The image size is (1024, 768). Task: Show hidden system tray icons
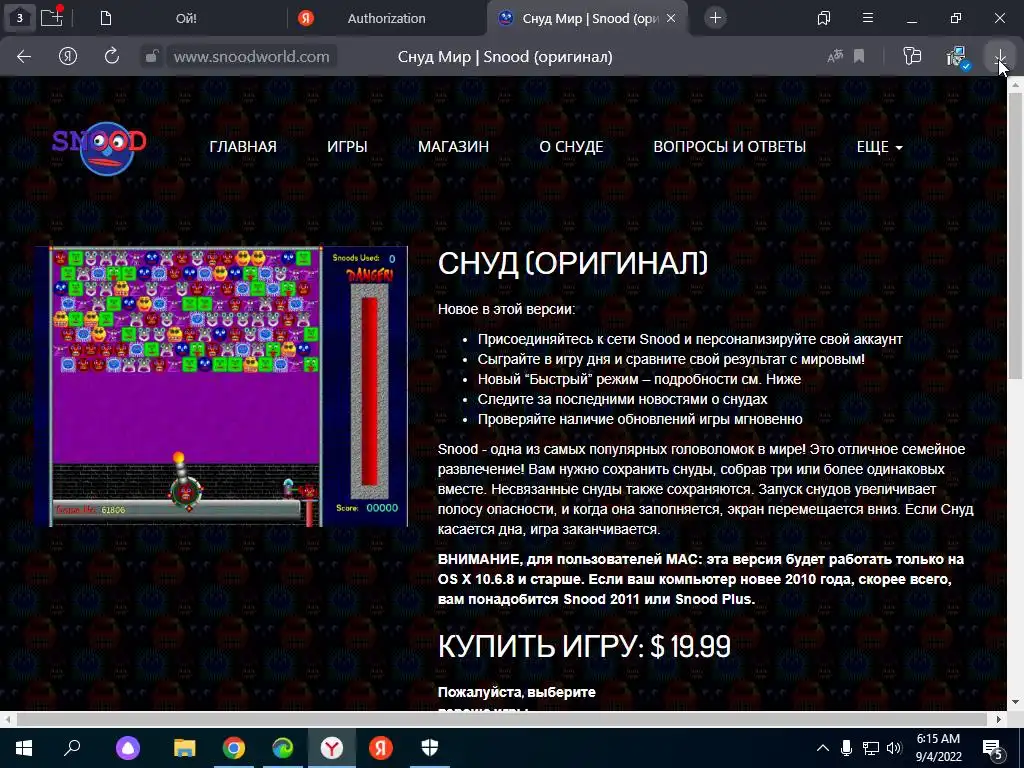tap(823, 748)
